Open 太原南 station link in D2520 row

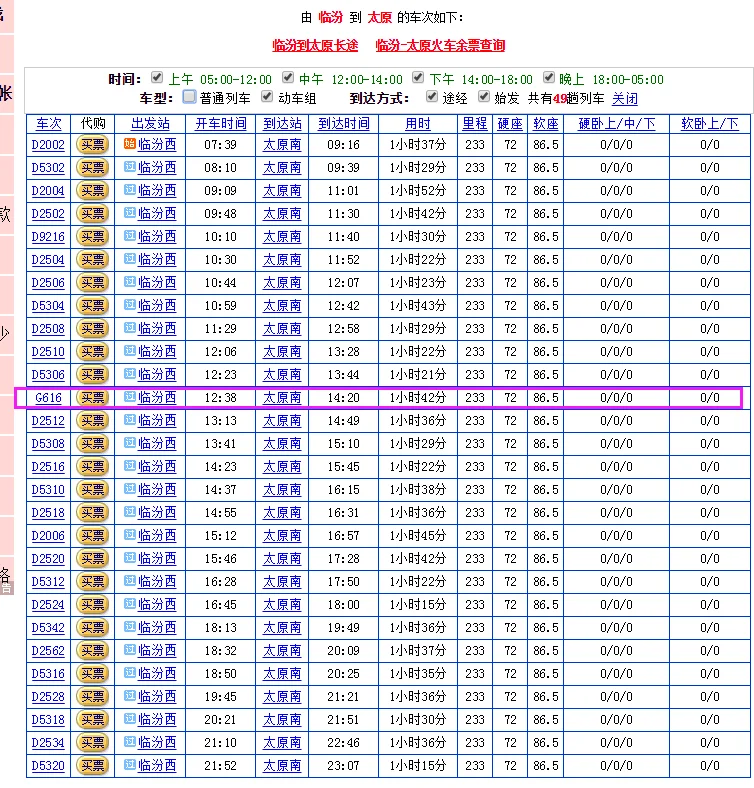282,559
